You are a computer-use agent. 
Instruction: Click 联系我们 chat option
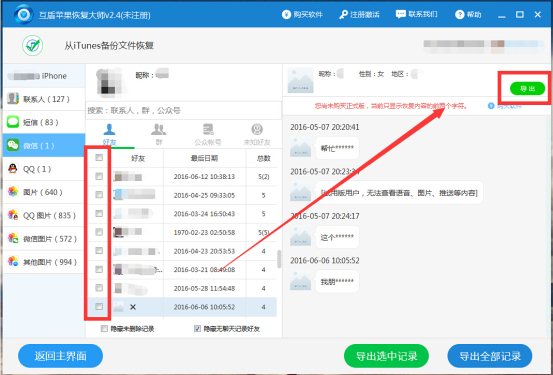pos(417,14)
